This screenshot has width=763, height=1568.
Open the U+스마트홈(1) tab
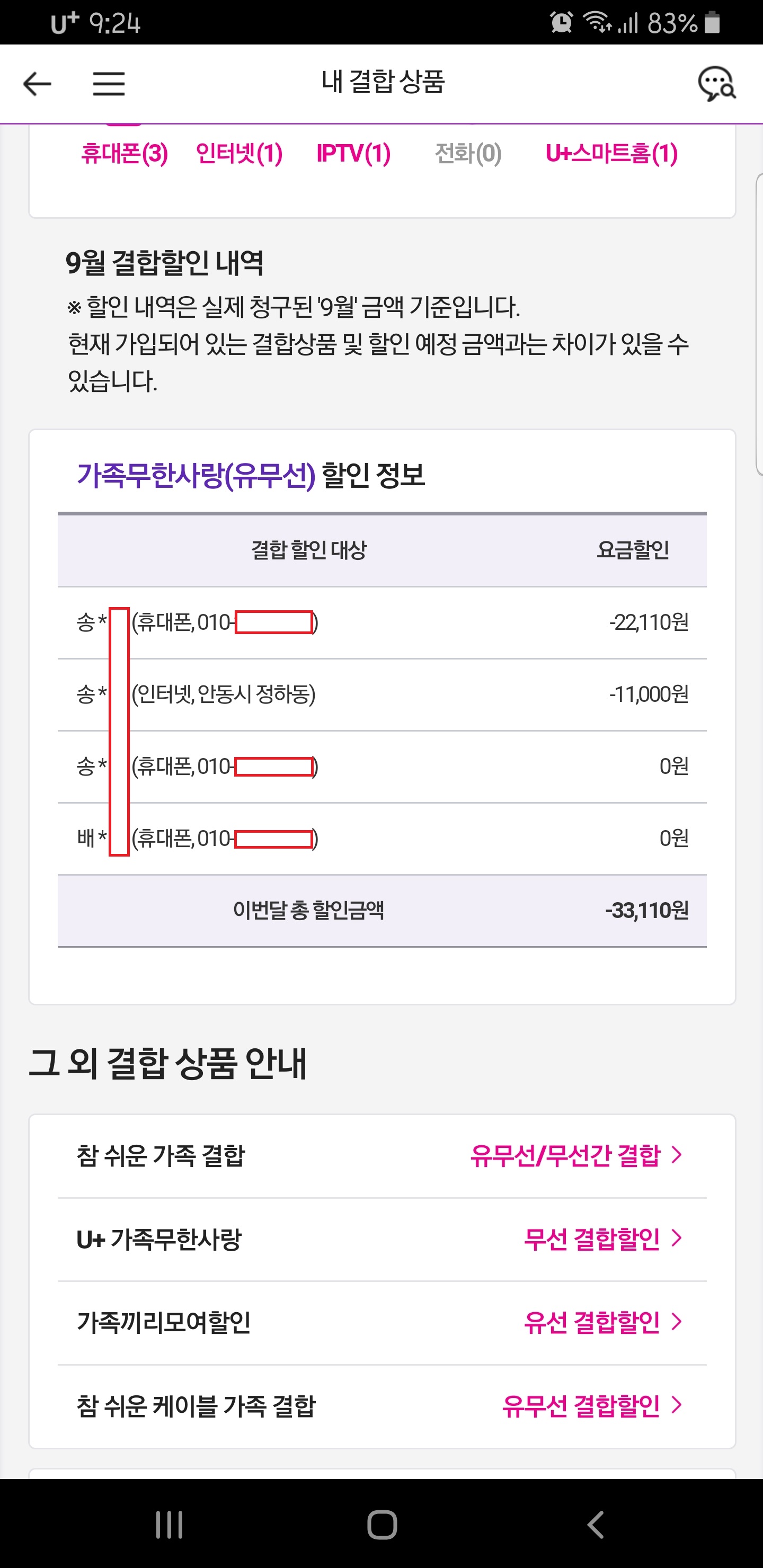[x=611, y=154]
